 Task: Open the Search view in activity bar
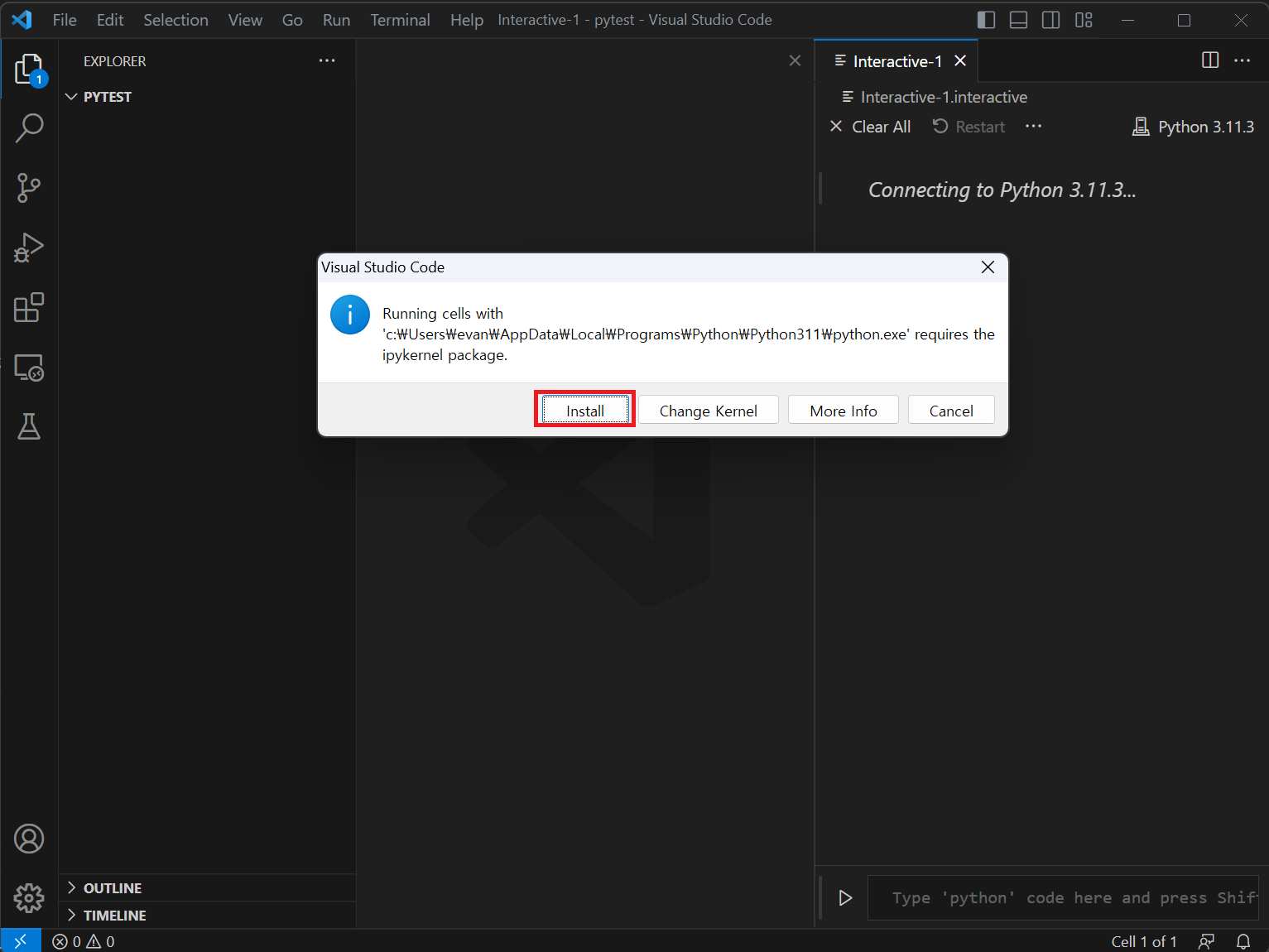(29, 128)
